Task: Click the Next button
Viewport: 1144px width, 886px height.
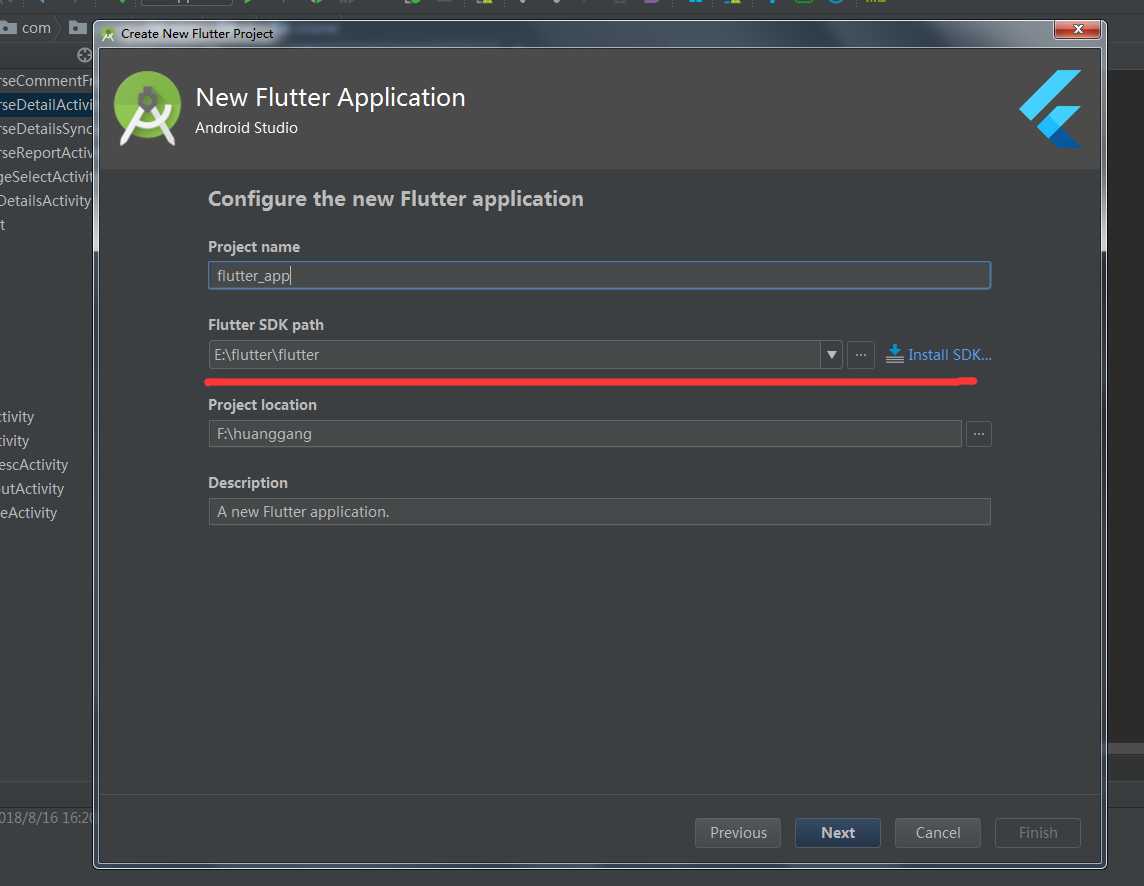Action: pos(838,833)
